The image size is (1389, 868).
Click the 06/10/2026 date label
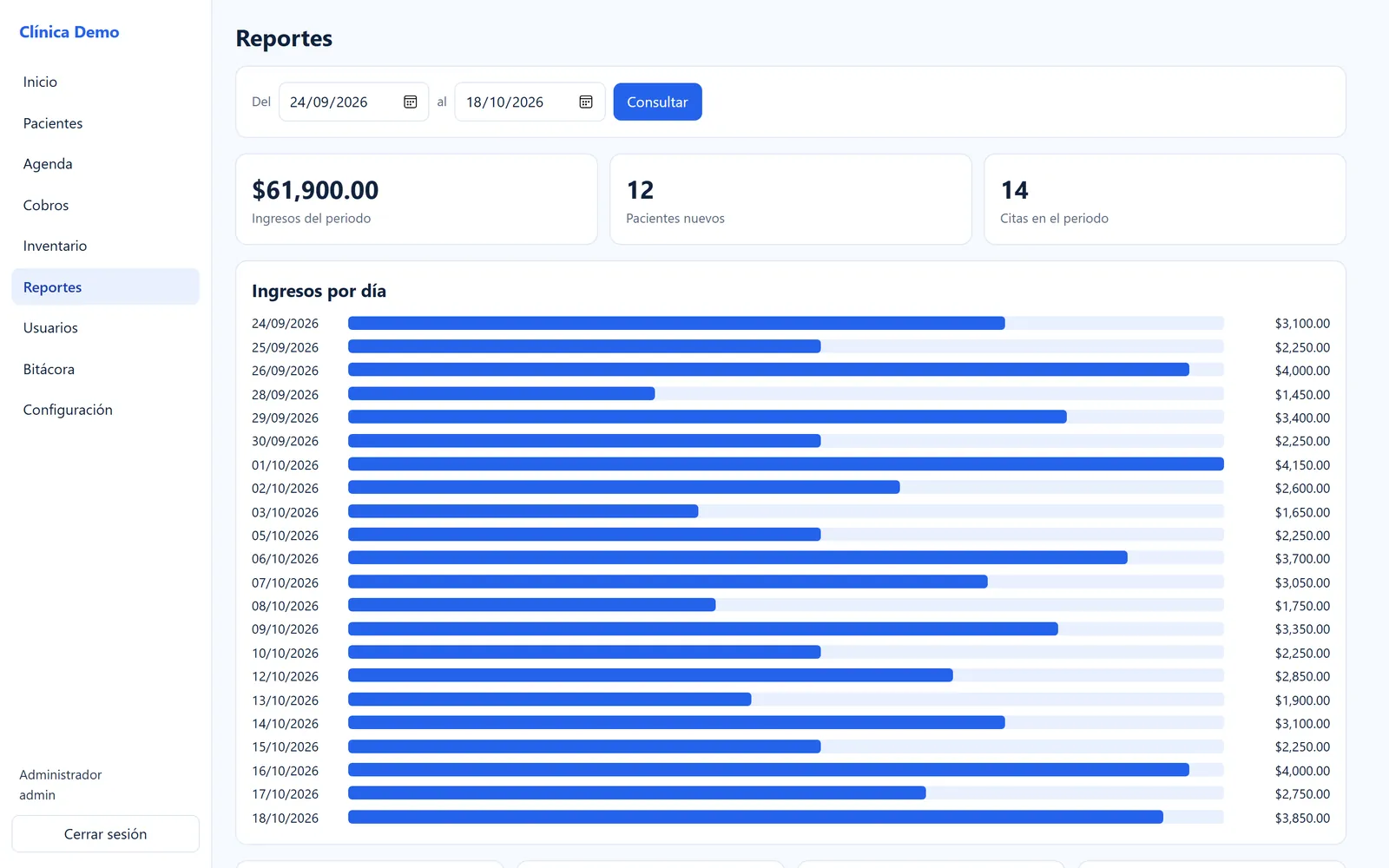tap(285, 559)
